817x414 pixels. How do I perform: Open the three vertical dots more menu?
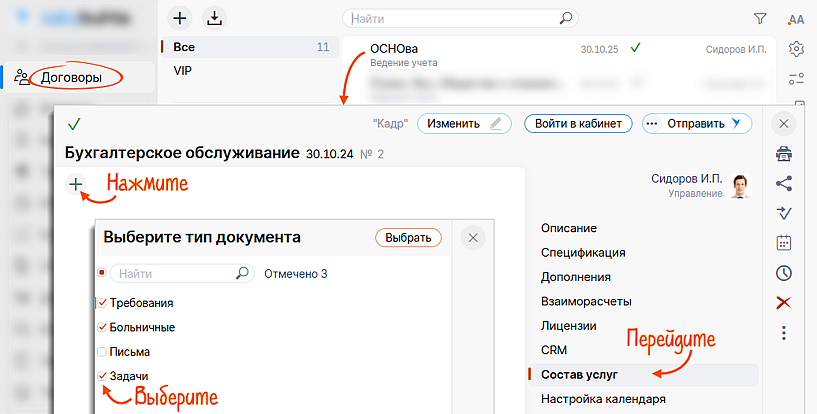(x=785, y=333)
